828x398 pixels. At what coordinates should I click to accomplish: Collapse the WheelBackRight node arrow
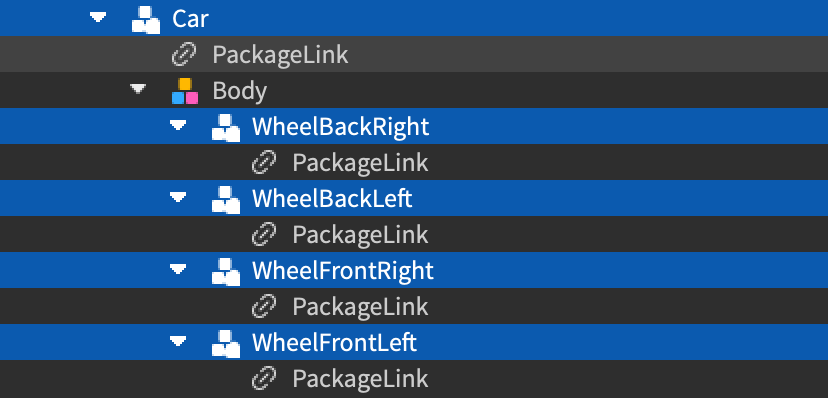[178, 125]
